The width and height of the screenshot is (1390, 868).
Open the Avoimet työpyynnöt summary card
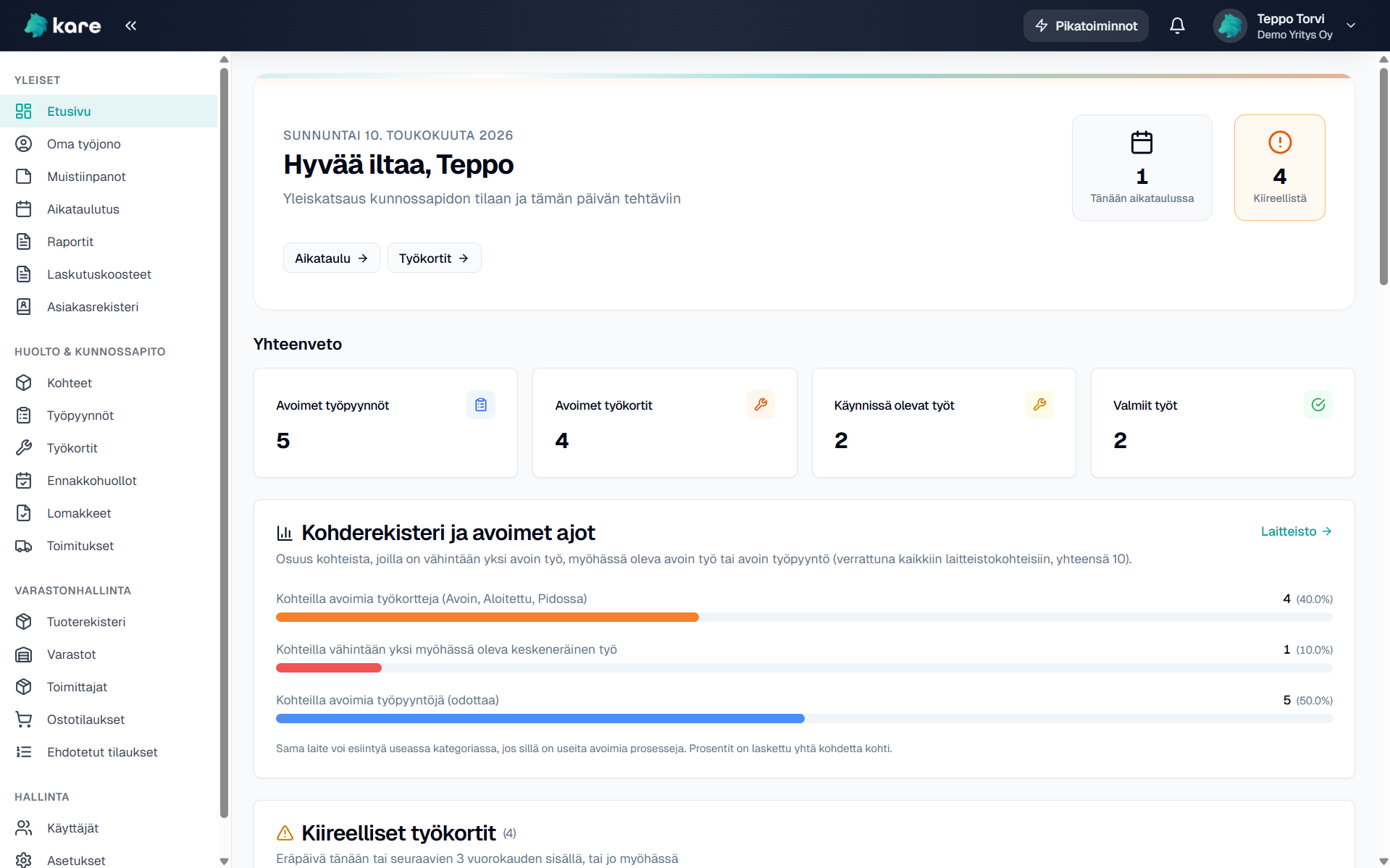coord(385,423)
